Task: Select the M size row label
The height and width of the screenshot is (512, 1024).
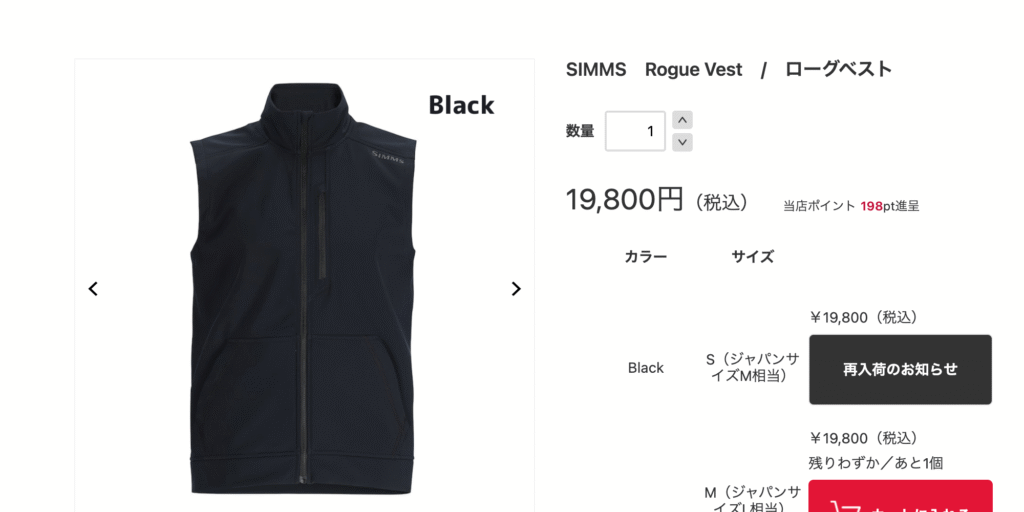Action: [752, 498]
